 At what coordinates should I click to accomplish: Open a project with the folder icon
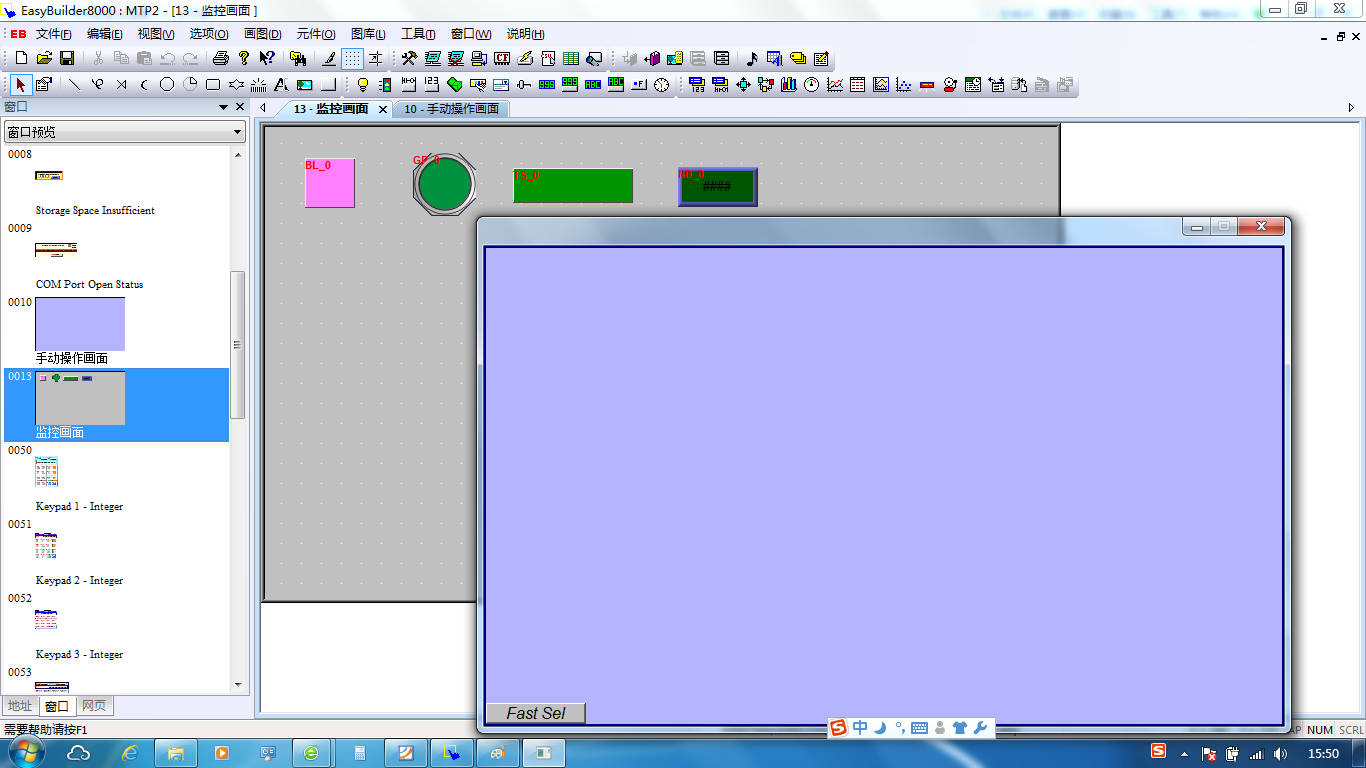click(44, 59)
